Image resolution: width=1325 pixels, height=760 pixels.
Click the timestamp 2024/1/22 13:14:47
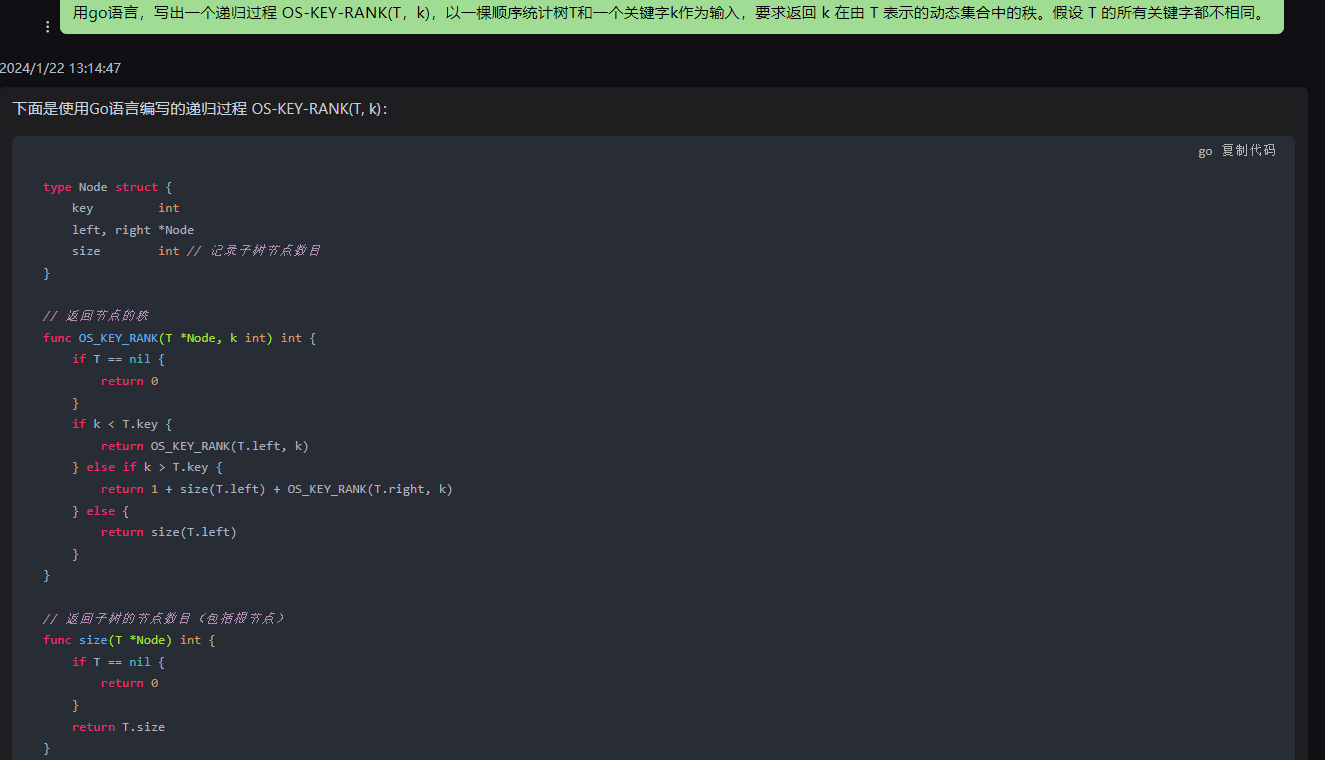click(60, 68)
